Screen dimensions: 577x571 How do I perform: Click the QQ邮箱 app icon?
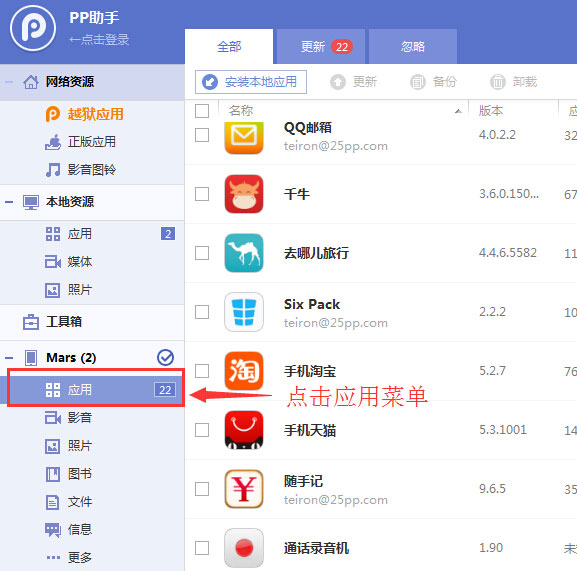coord(244,137)
